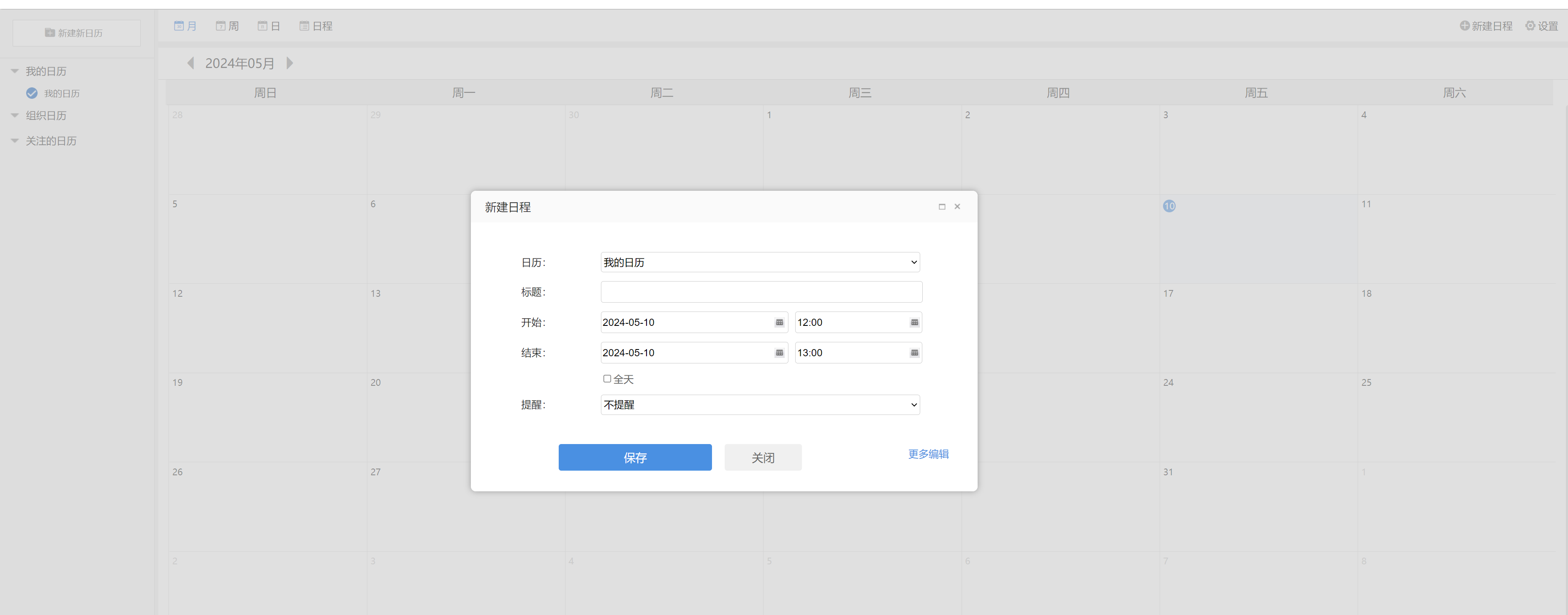Viewport: 1568px width, 615px height.
Task: Switch to the 周 week view tab
Action: point(227,26)
